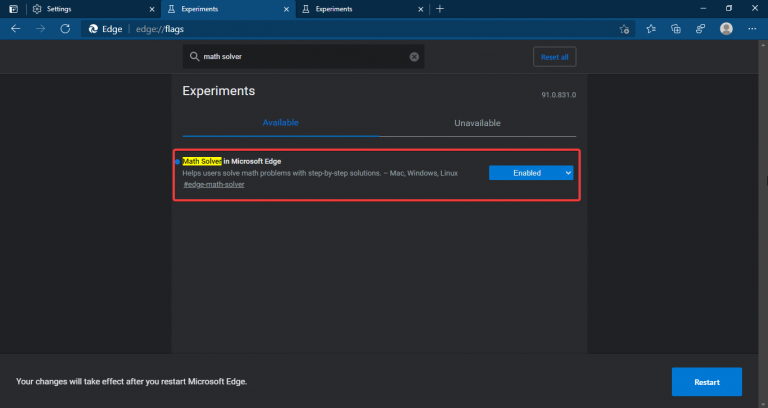
Task: Open the #edge-math-solver anchor link
Action: [x=214, y=185]
